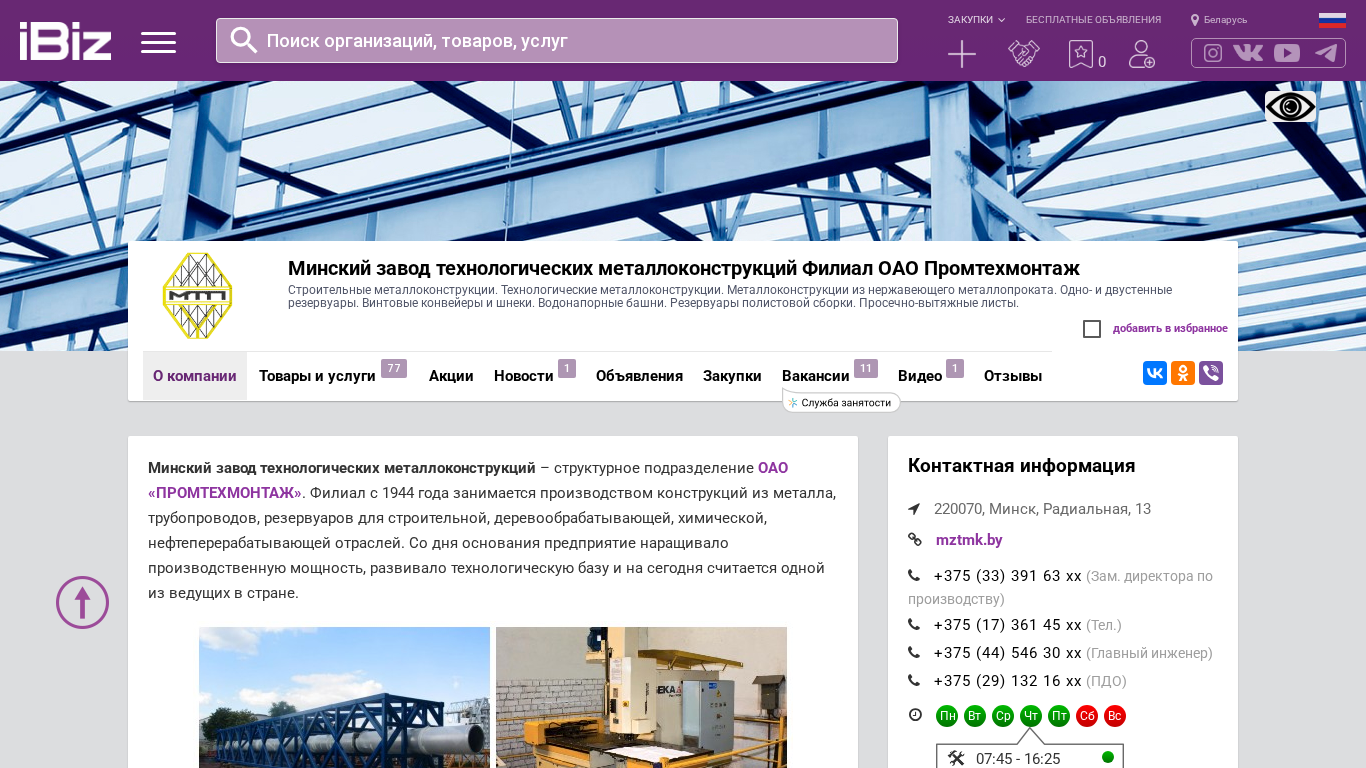The width and height of the screenshot is (1366, 768).
Task: Share company page via Viber
Action: pos(1211,373)
